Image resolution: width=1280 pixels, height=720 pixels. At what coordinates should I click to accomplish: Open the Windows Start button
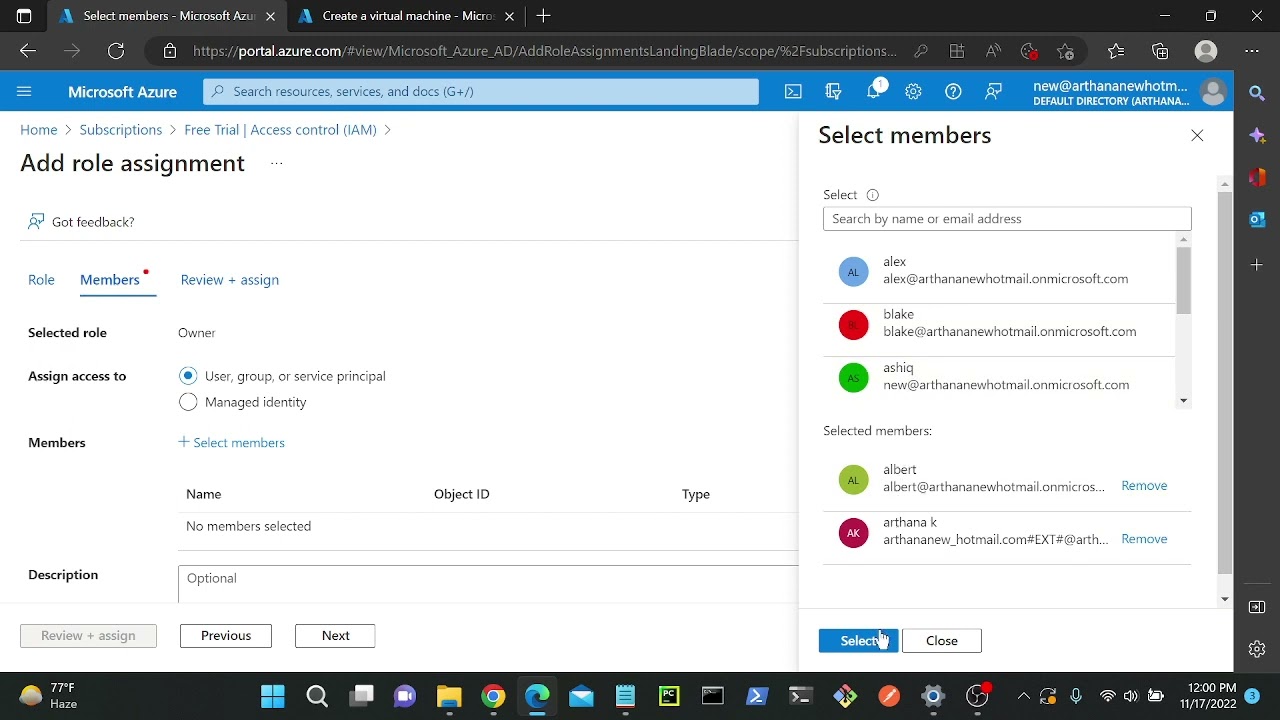[x=272, y=696]
